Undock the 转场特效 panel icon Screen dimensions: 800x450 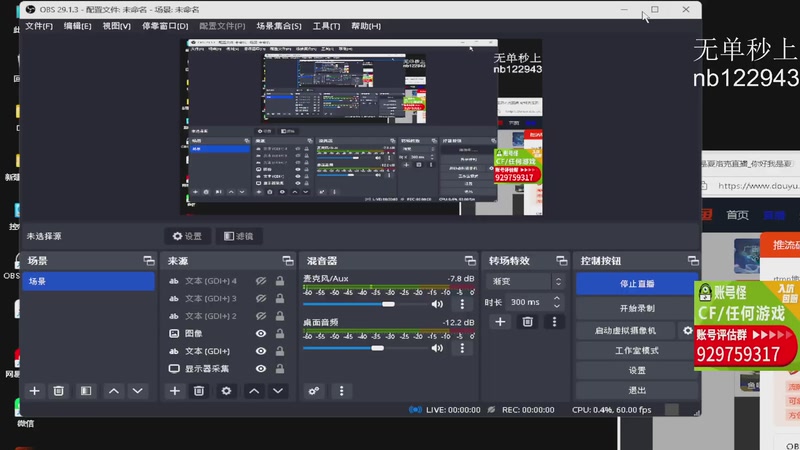click(561, 261)
